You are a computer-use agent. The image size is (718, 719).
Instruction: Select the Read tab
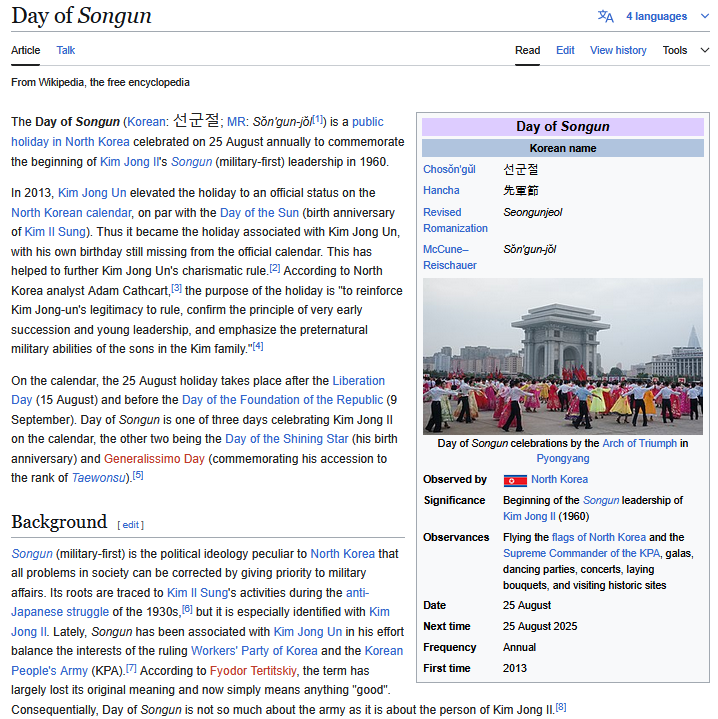(527, 50)
